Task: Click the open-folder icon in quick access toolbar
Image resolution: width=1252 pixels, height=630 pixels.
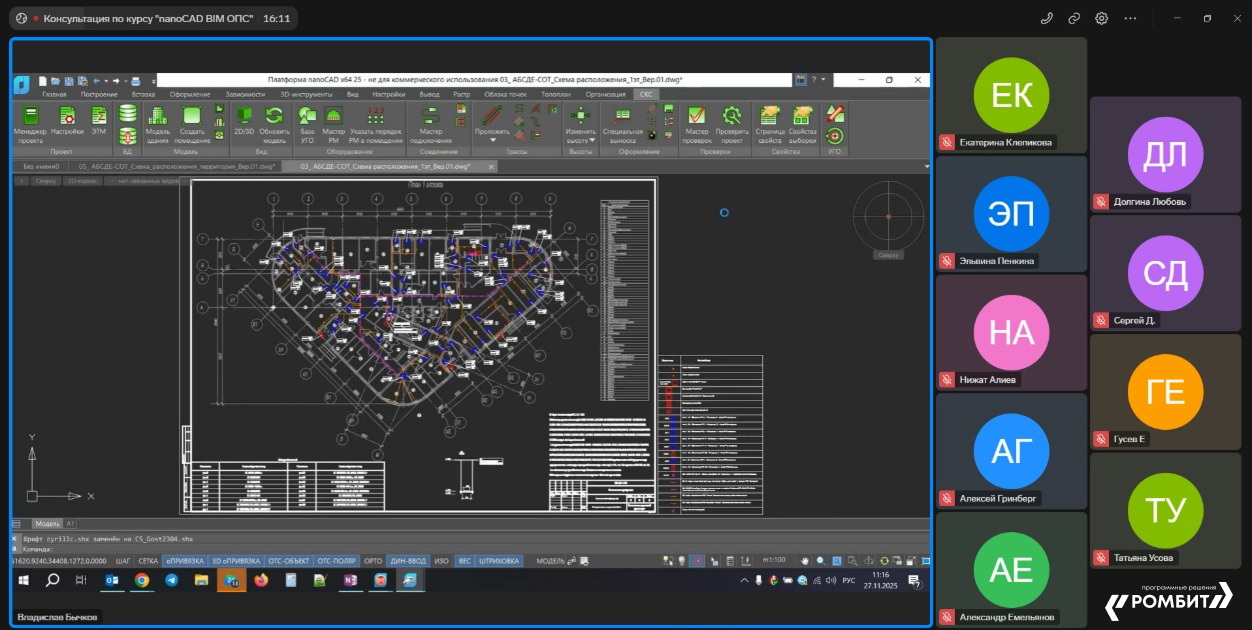Action: (56, 81)
